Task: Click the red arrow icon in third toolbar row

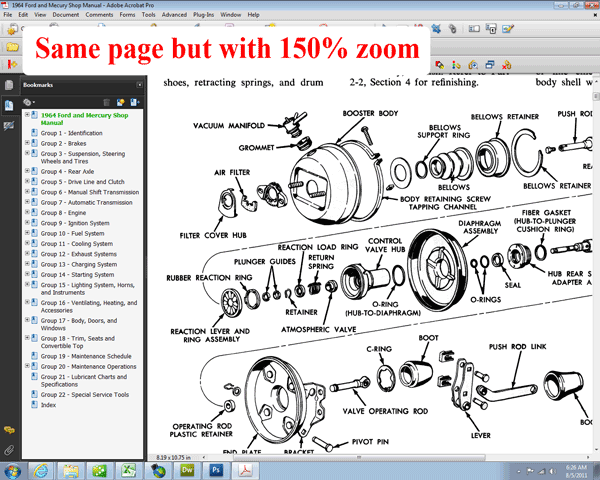Action: (x=12, y=64)
